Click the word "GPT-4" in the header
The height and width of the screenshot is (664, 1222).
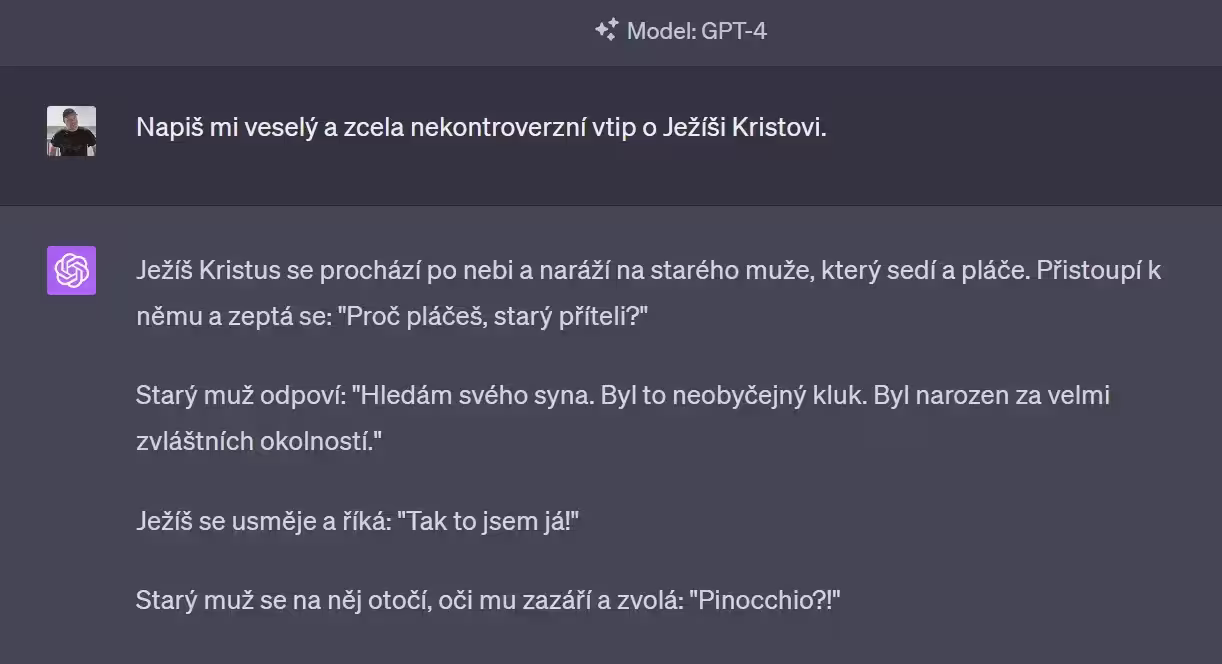point(734,31)
